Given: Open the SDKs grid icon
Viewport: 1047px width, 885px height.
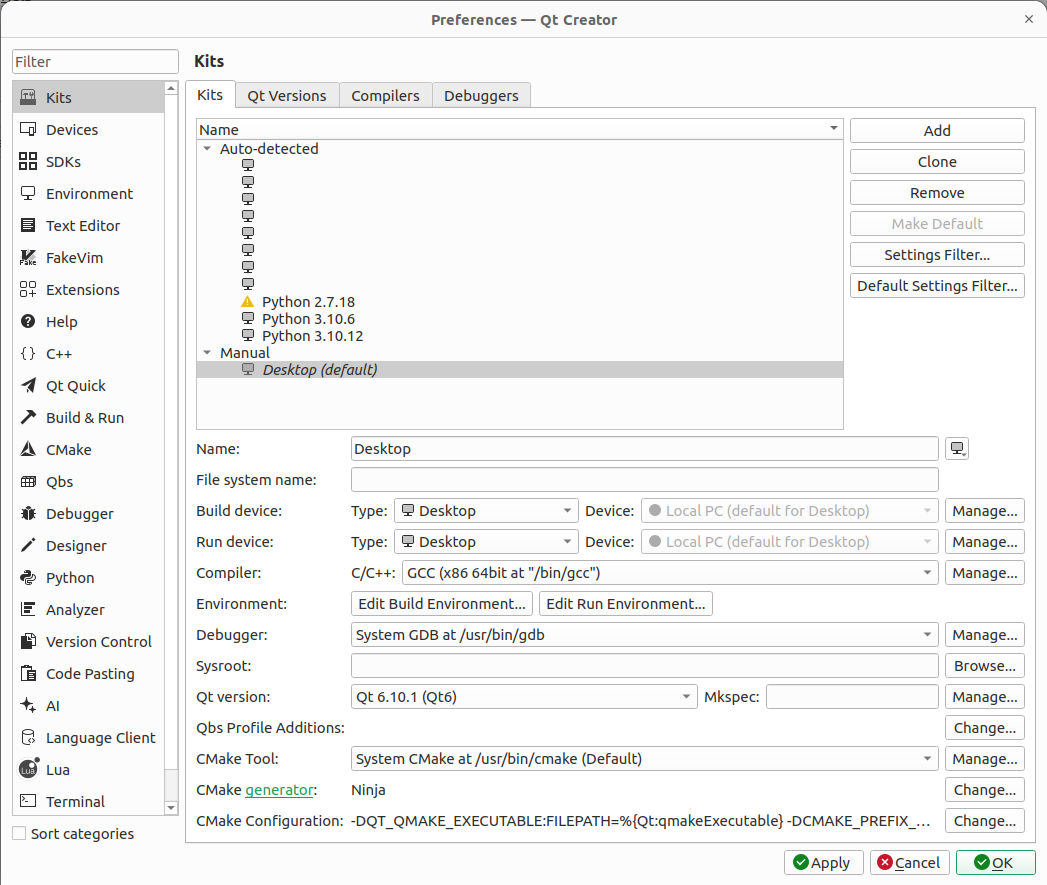Looking at the screenshot, I should [x=28, y=162].
